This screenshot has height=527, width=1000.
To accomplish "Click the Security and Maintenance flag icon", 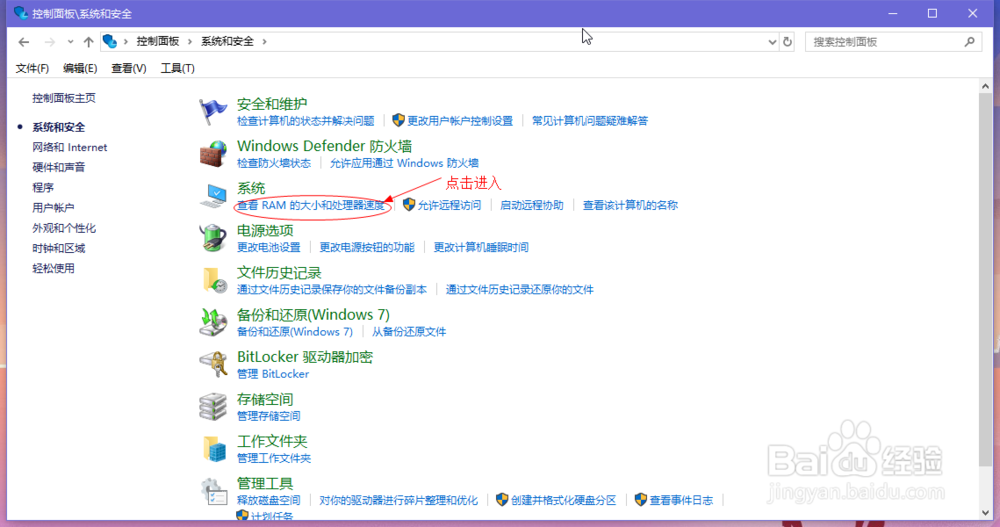I will tap(212, 112).
